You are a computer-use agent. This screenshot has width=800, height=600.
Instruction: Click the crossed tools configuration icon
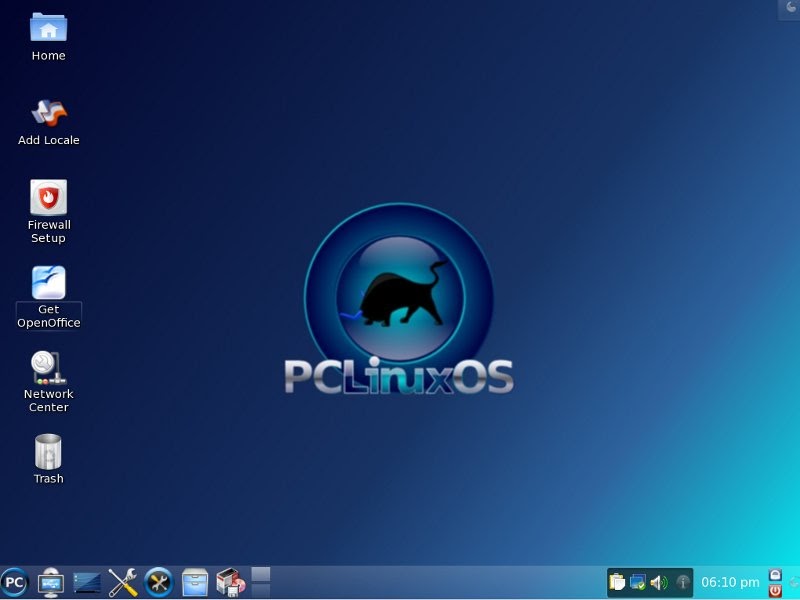121,581
